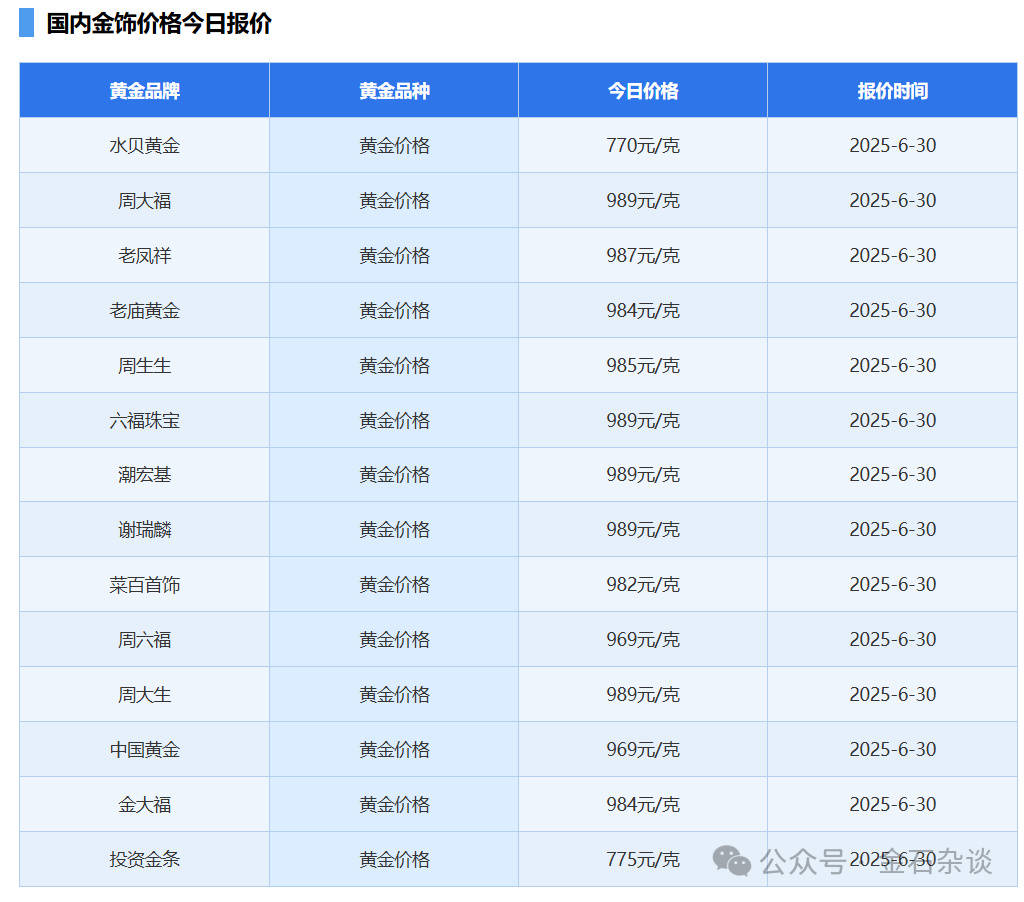Click the 2025-6-30 date for 周生生
The image size is (1024, 902).
point(892,365)
